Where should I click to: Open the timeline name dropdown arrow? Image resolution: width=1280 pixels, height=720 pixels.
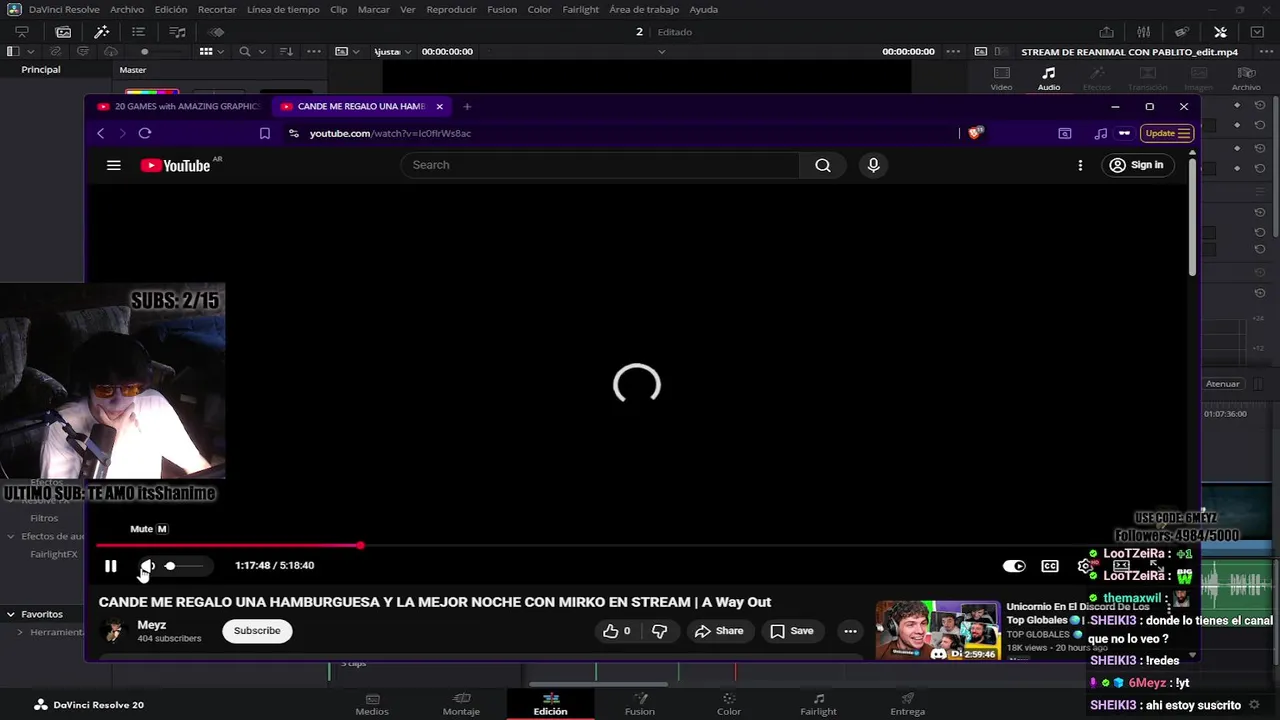pyautogui.click(x=661, y=51)
